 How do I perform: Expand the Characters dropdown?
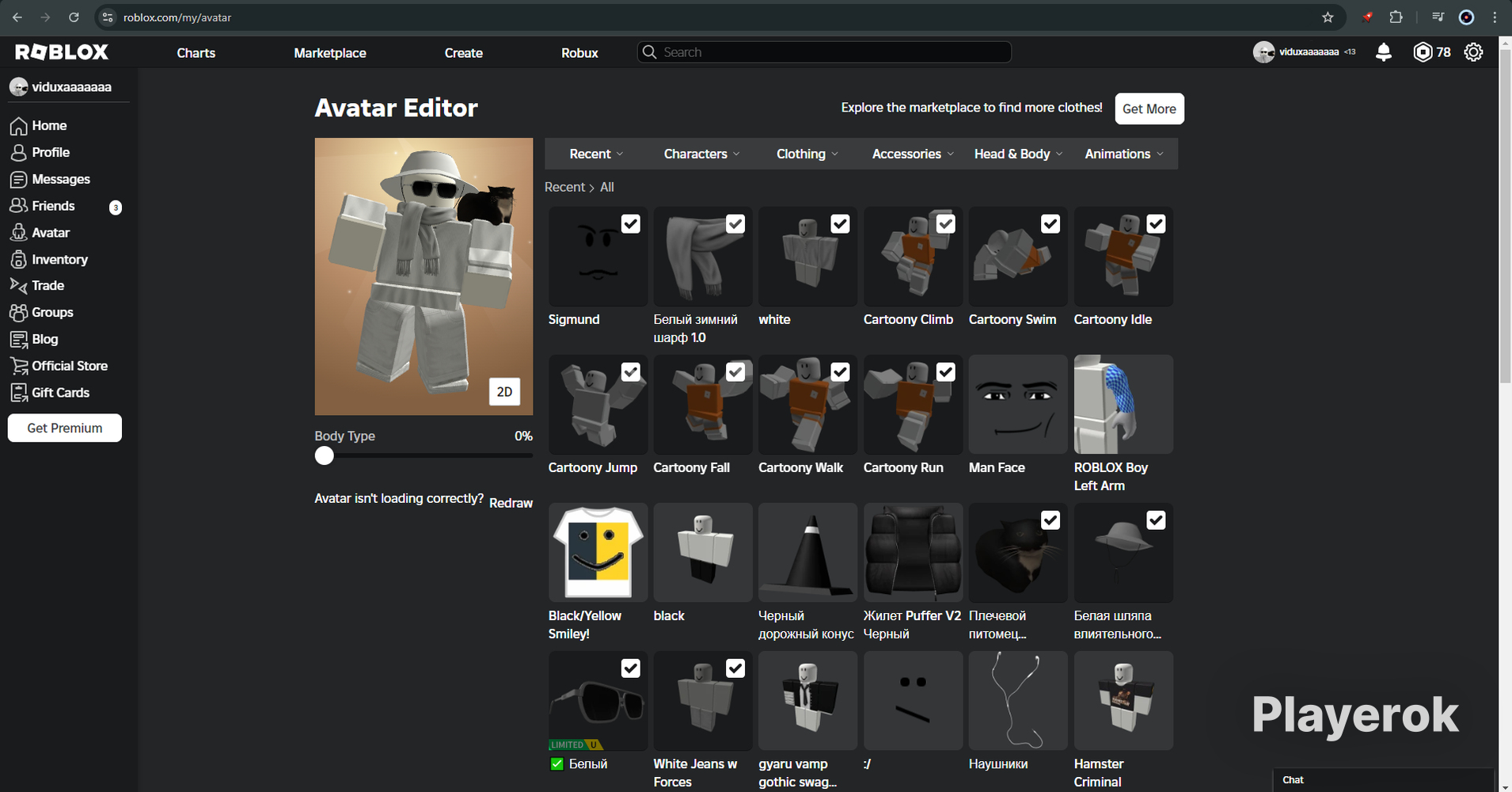[x=701, y=154]
